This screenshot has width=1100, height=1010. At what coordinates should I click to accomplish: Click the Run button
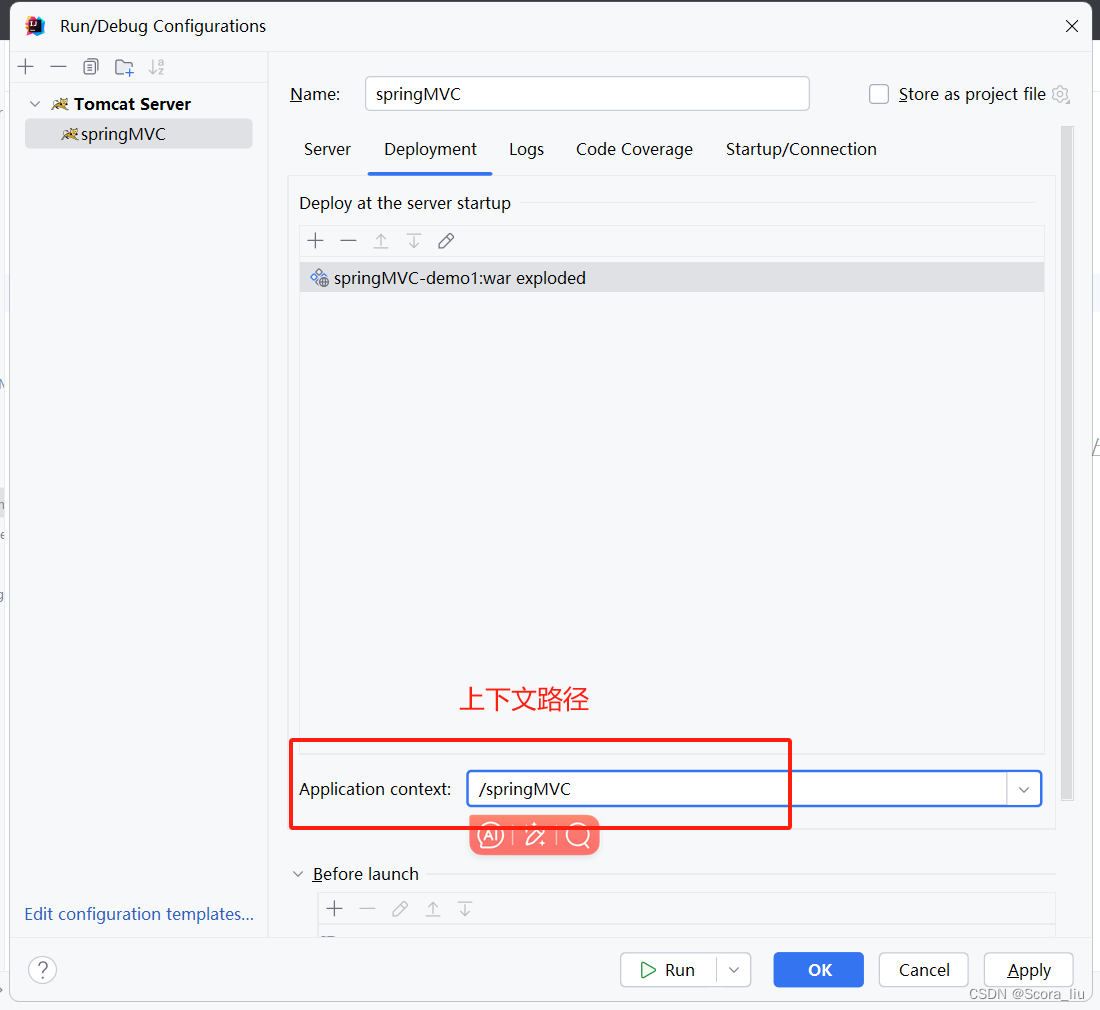point(668,970)
